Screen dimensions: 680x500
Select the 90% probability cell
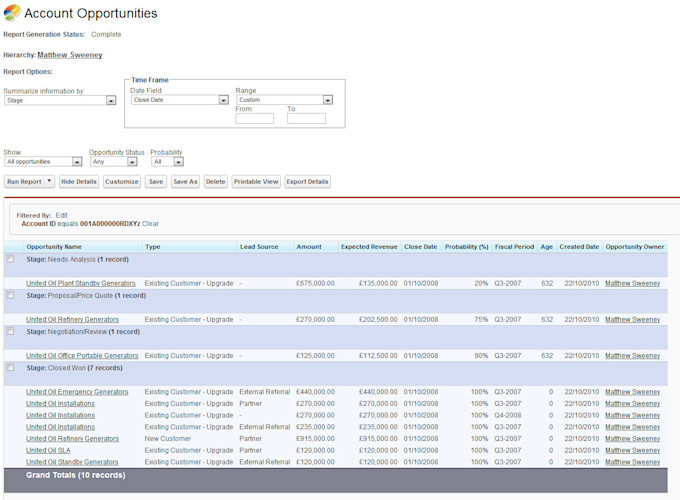[x=481, y=355]
